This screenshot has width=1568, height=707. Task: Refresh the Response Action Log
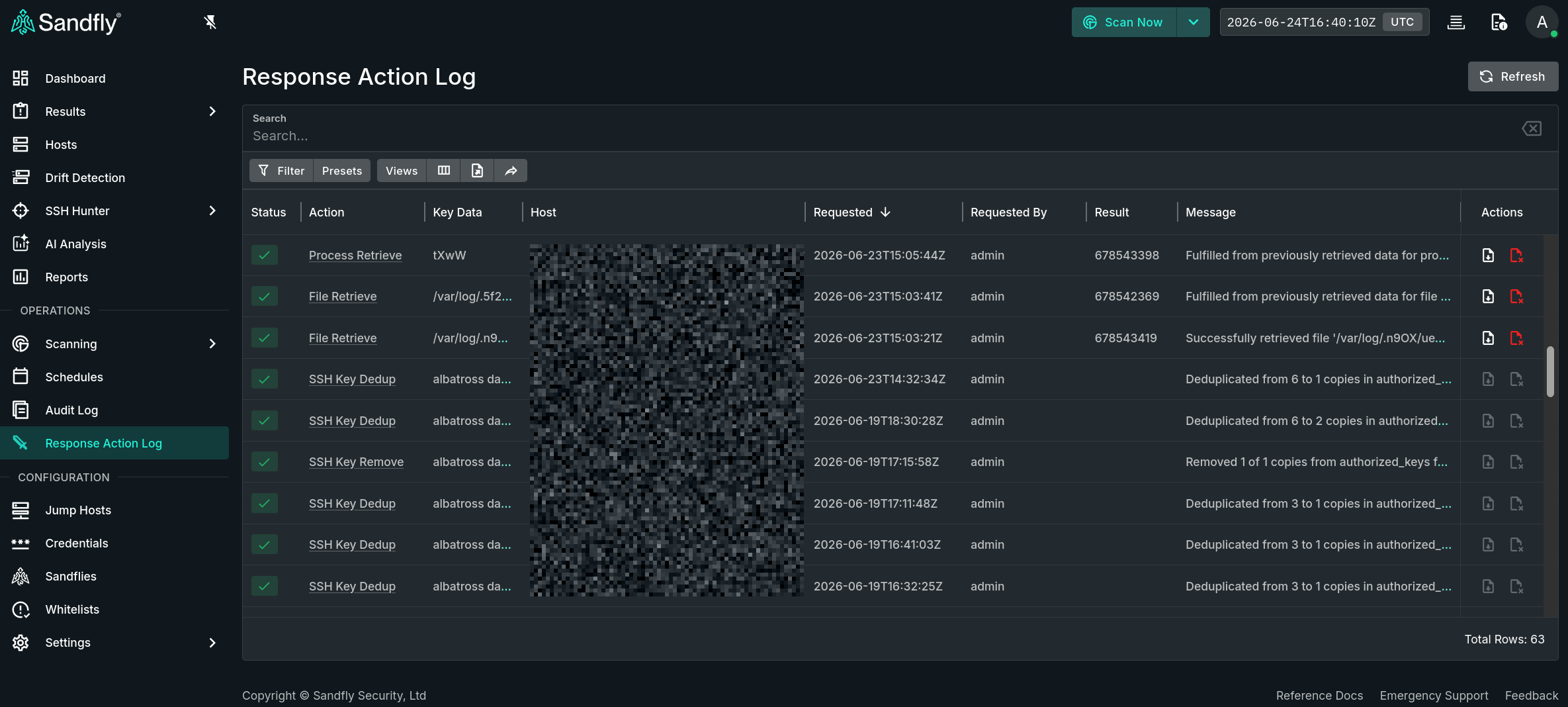tap(1512, 77)
